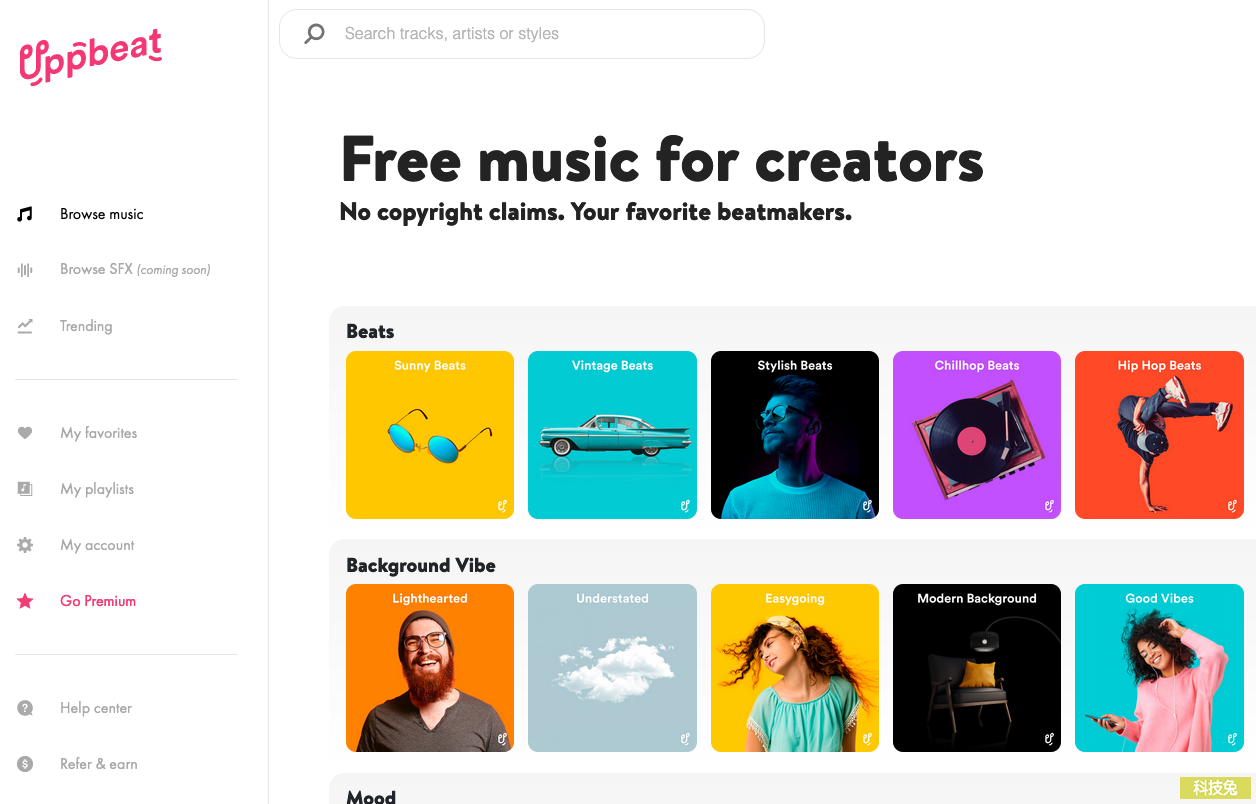Click the Trending chart icon

(25, 326)
